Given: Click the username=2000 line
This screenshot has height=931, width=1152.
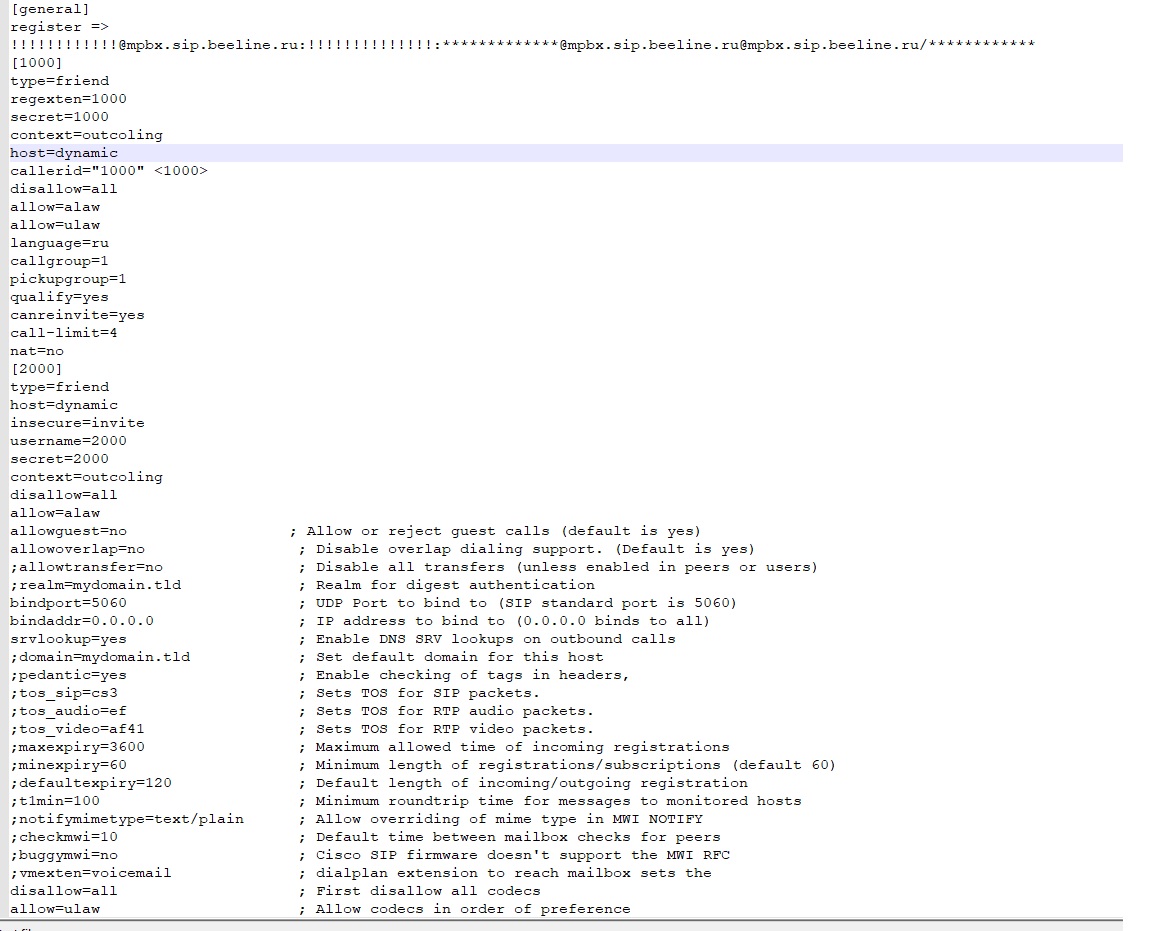Looking at the screenshot, I should tap(68, 441).
